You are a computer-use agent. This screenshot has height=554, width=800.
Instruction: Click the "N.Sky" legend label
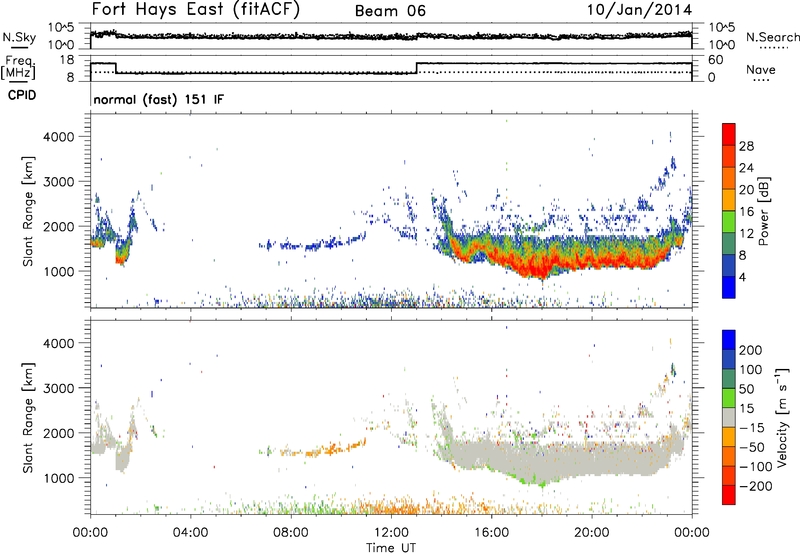19,37
